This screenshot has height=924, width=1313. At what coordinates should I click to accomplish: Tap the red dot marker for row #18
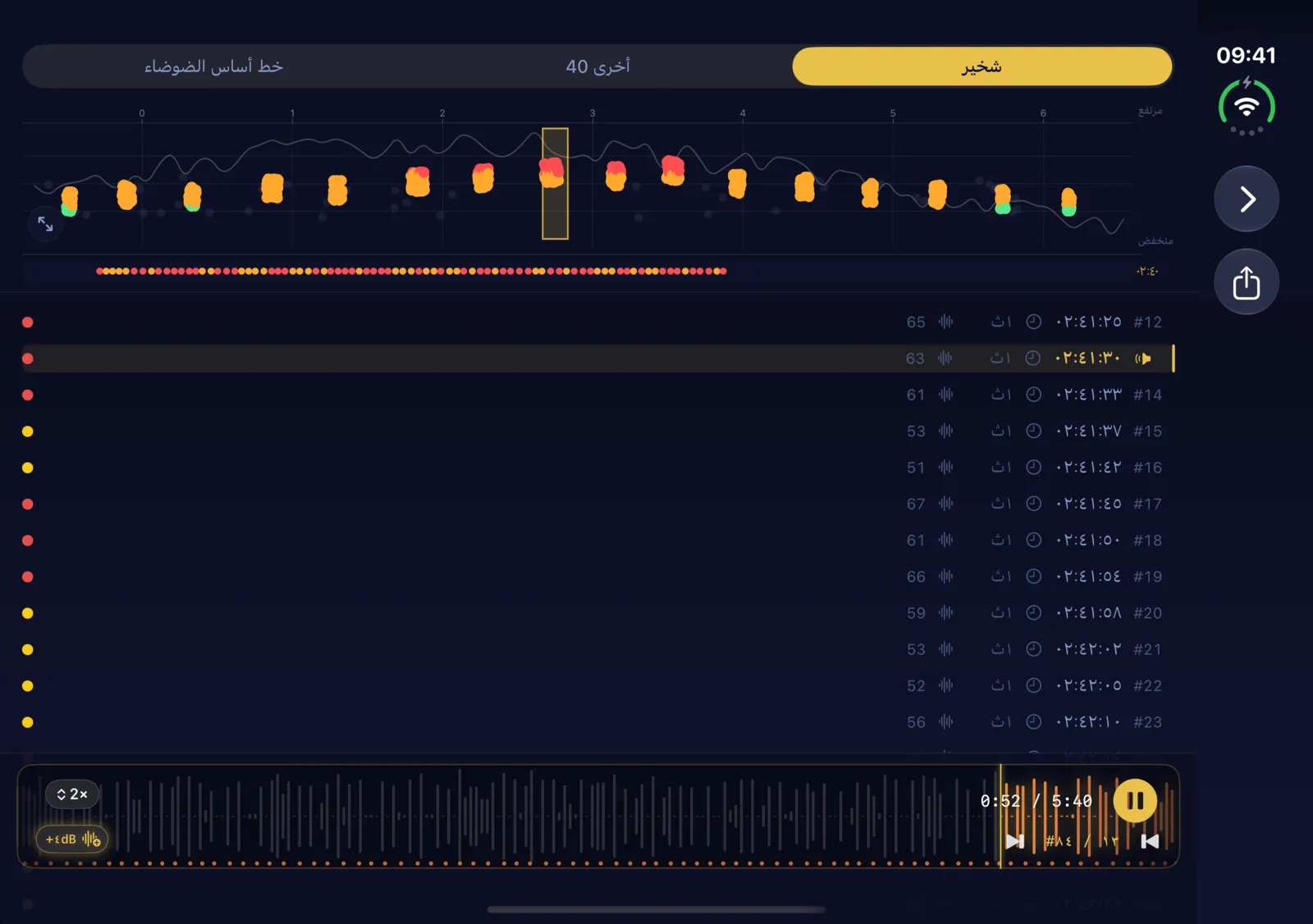[28, 541]
